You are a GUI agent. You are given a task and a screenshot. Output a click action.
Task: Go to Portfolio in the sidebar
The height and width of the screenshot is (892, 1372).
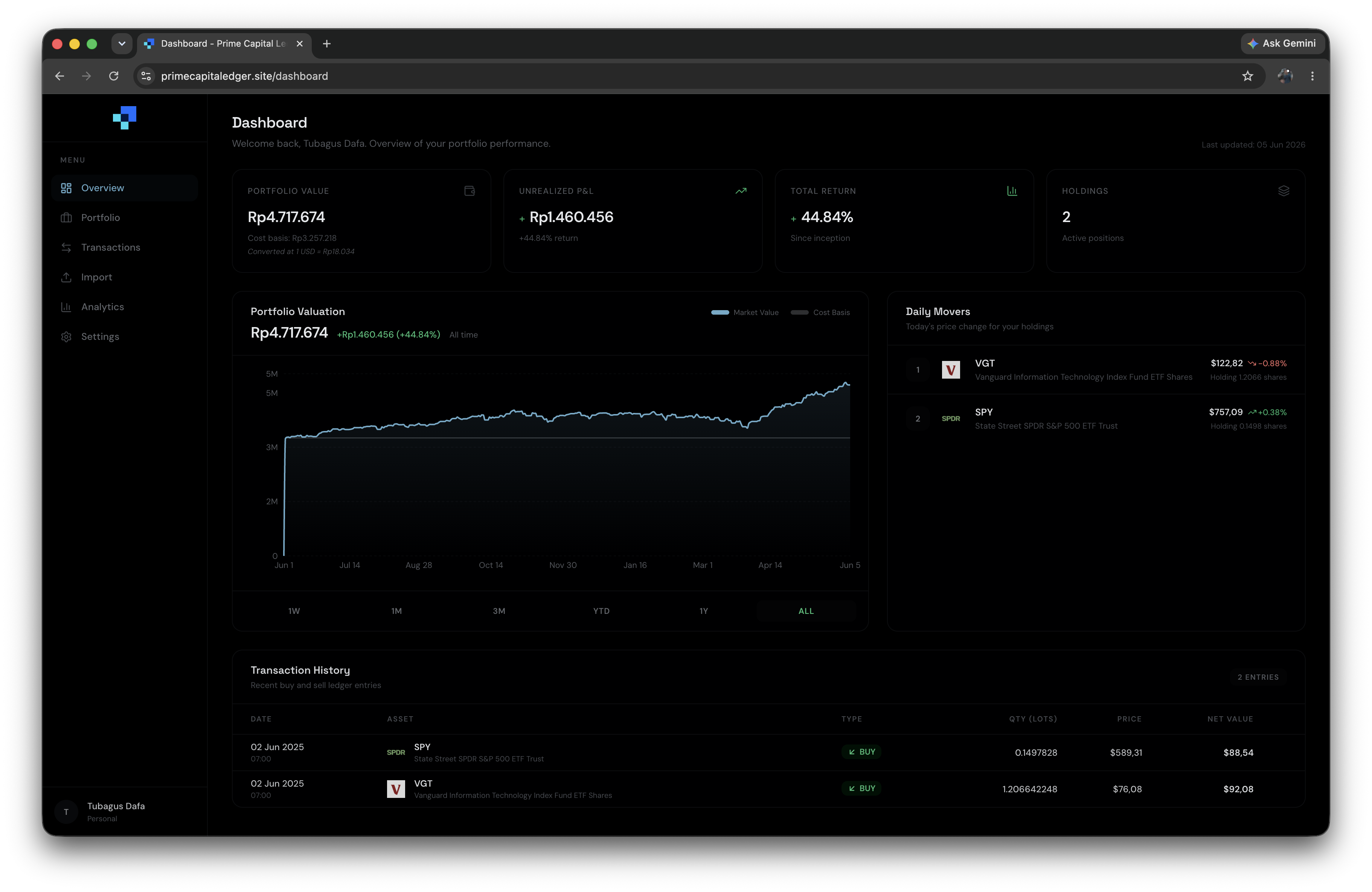pos(125,217)
